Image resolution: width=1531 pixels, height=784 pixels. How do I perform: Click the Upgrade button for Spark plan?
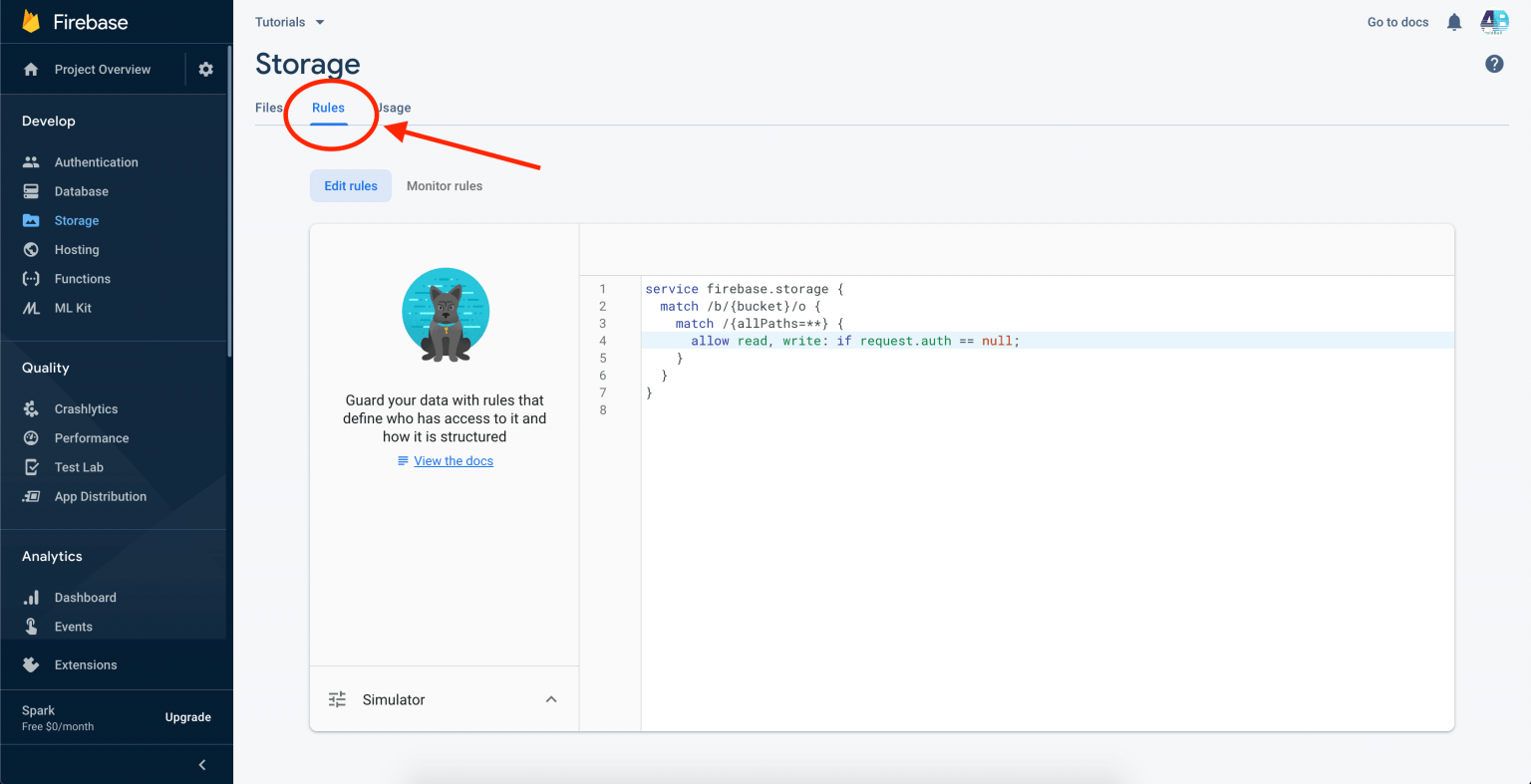coord(187,716)
